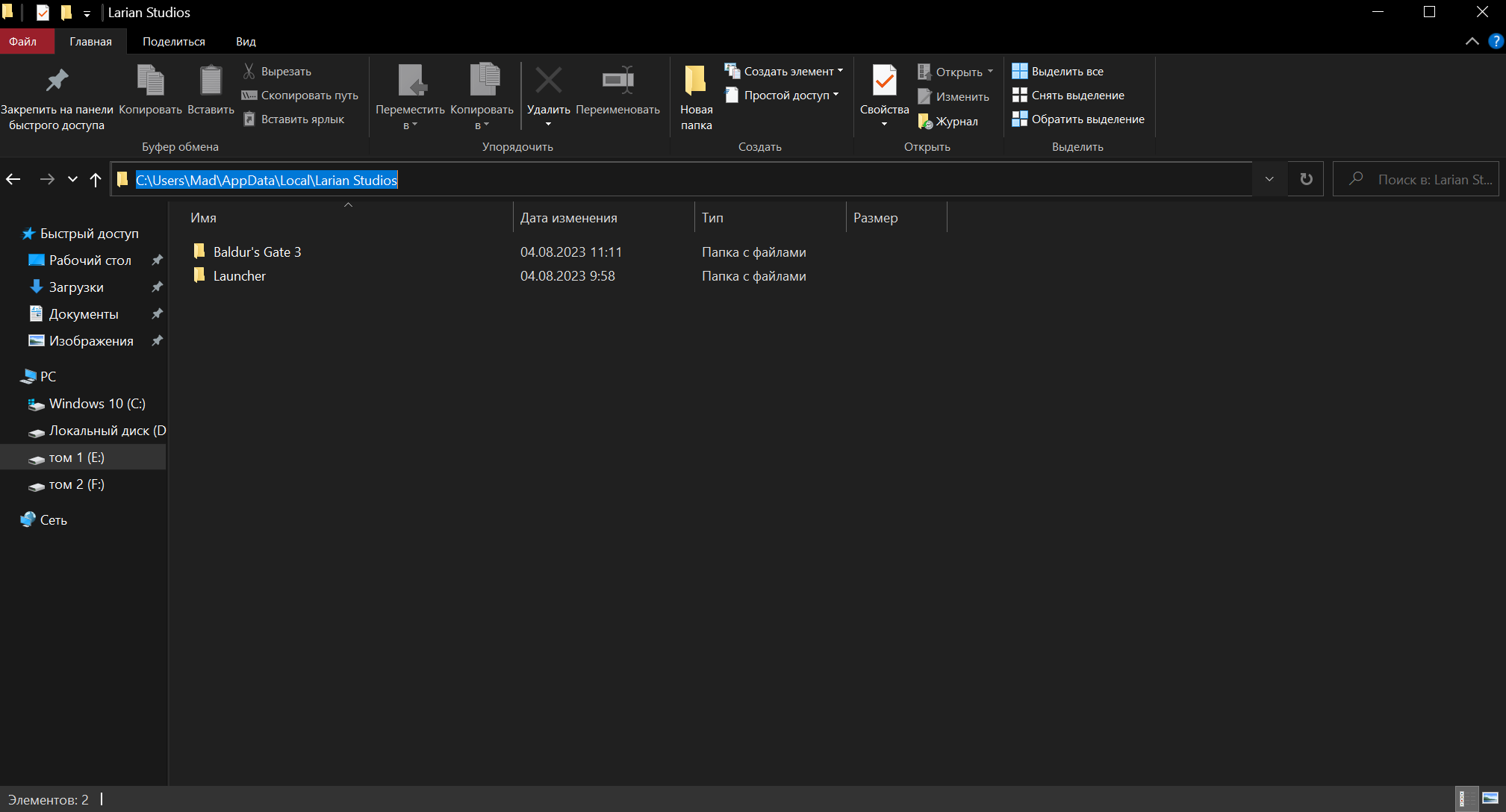Go back with the left arrow

click(x=13, y=179)
